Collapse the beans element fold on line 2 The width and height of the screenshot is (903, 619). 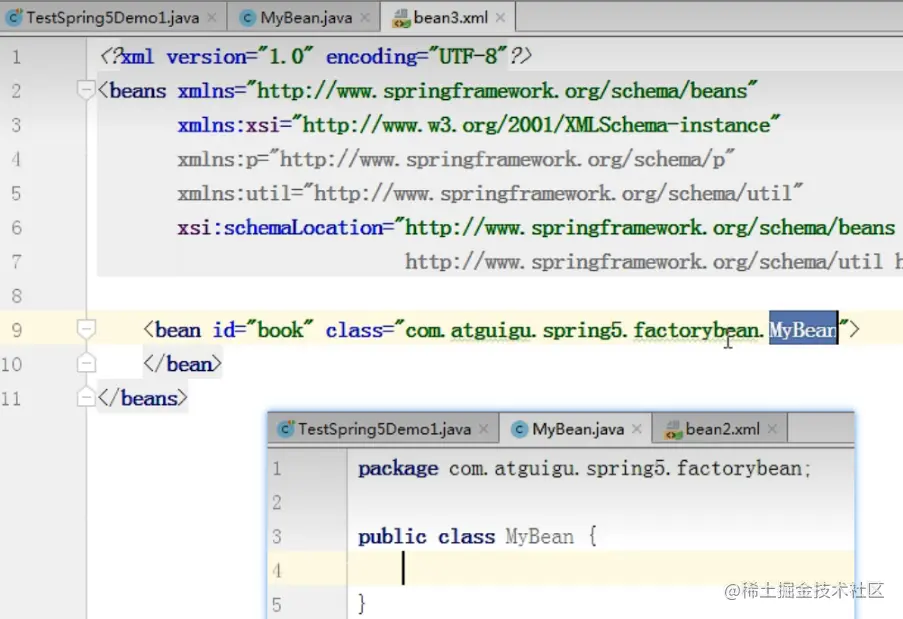pyautogui.click(x=86, y=90)
